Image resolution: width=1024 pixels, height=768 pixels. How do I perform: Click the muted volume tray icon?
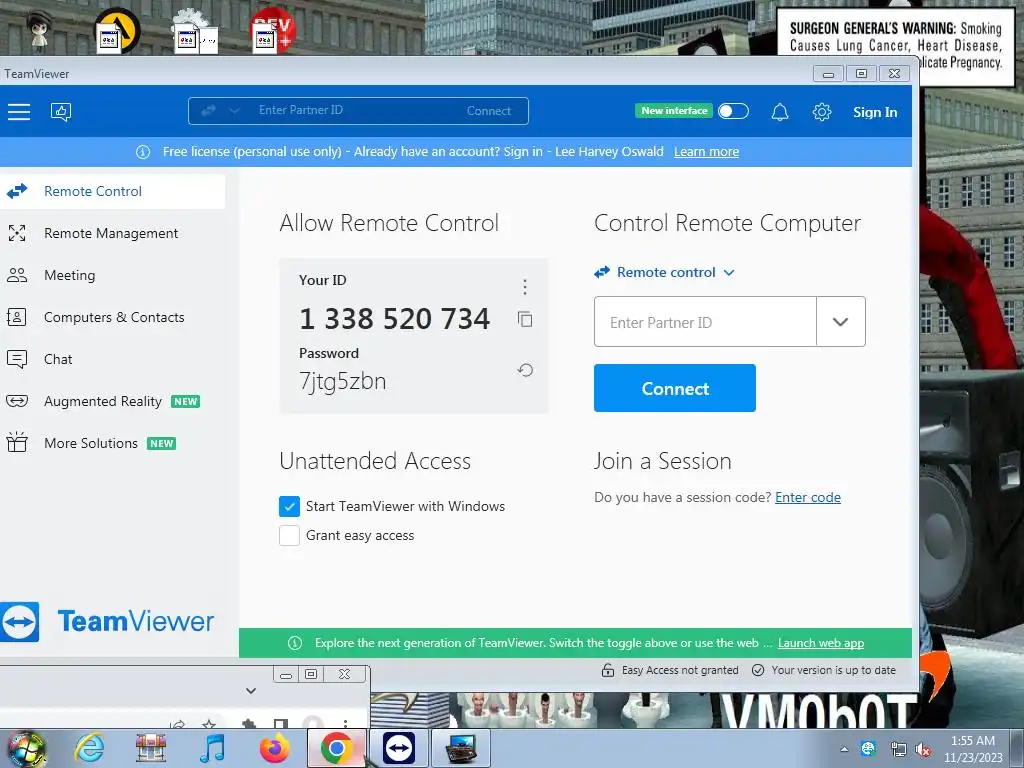tap(924, 750)
